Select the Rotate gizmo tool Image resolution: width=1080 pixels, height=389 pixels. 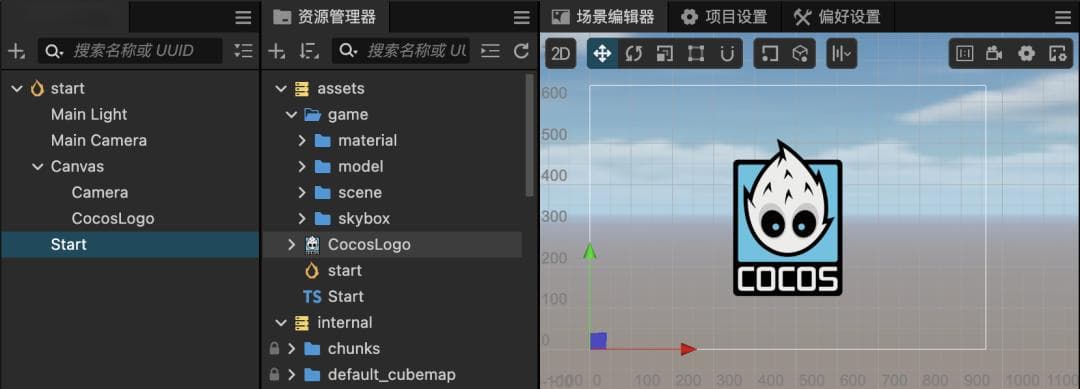tap(633, 54)
